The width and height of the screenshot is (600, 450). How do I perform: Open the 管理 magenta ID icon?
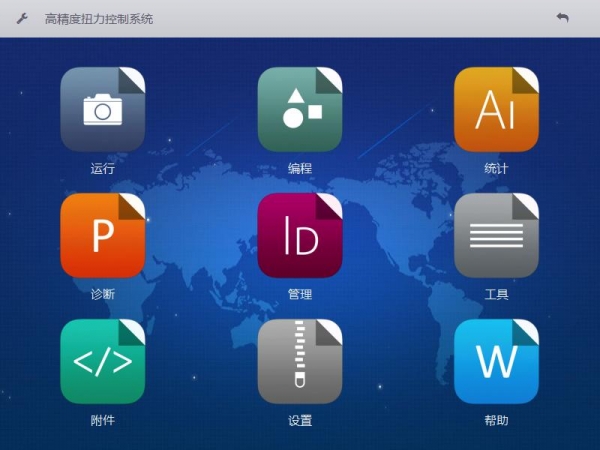(300, 236)
